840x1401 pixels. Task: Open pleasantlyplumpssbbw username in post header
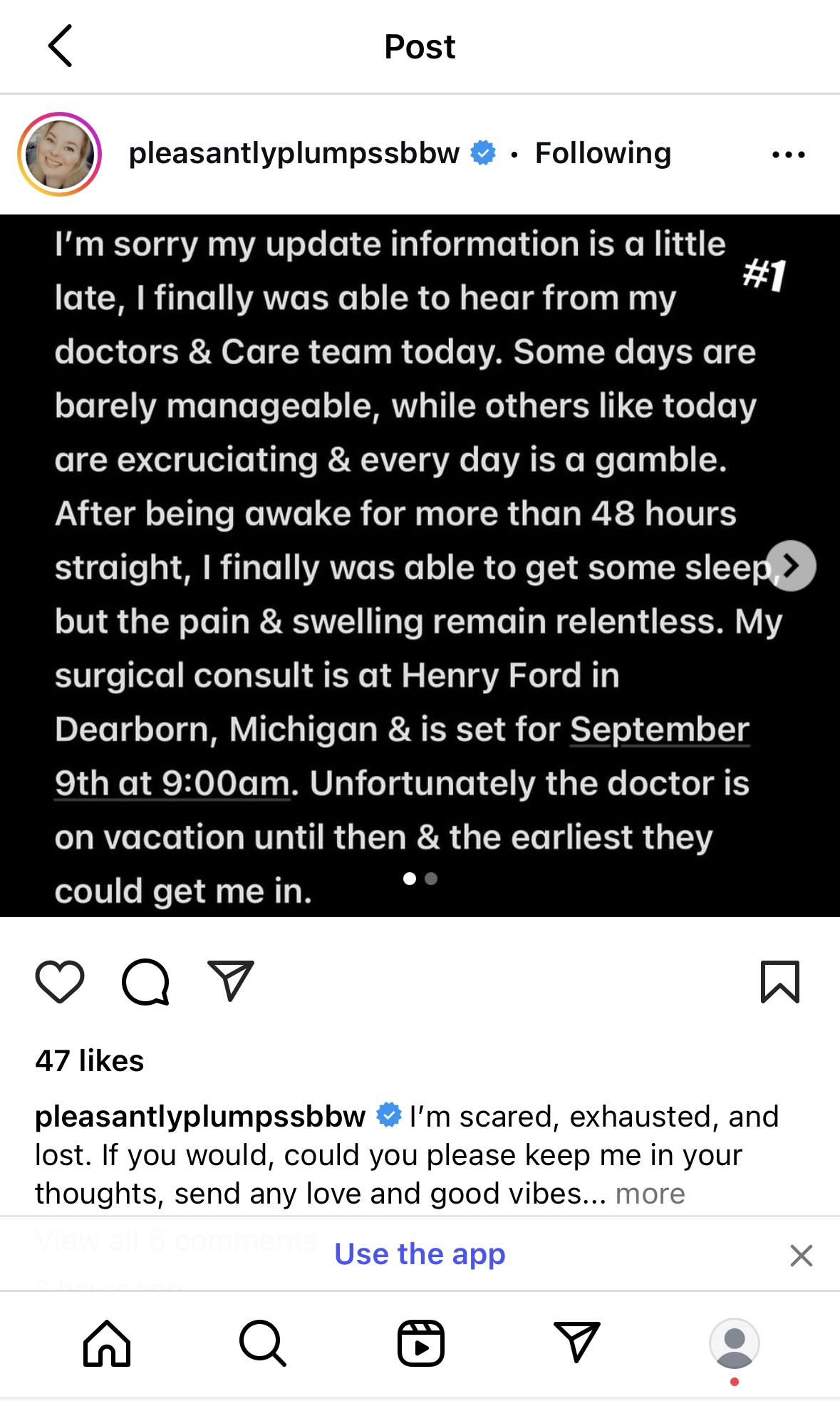pyautogui.click(x=294, y=153)
